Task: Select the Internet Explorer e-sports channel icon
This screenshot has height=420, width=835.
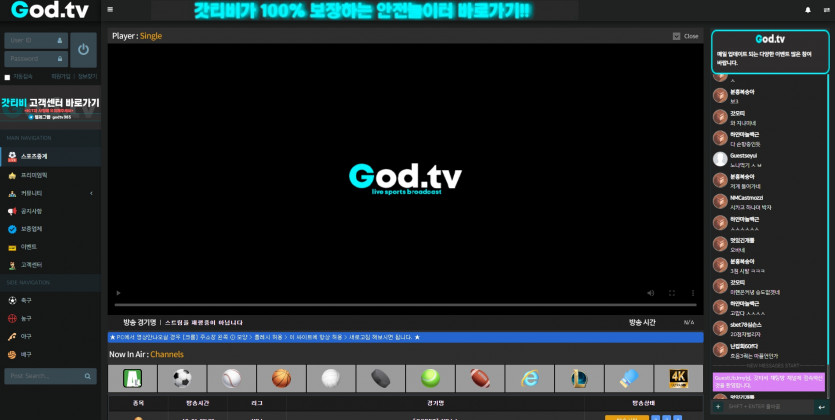Action: [529, 378]
